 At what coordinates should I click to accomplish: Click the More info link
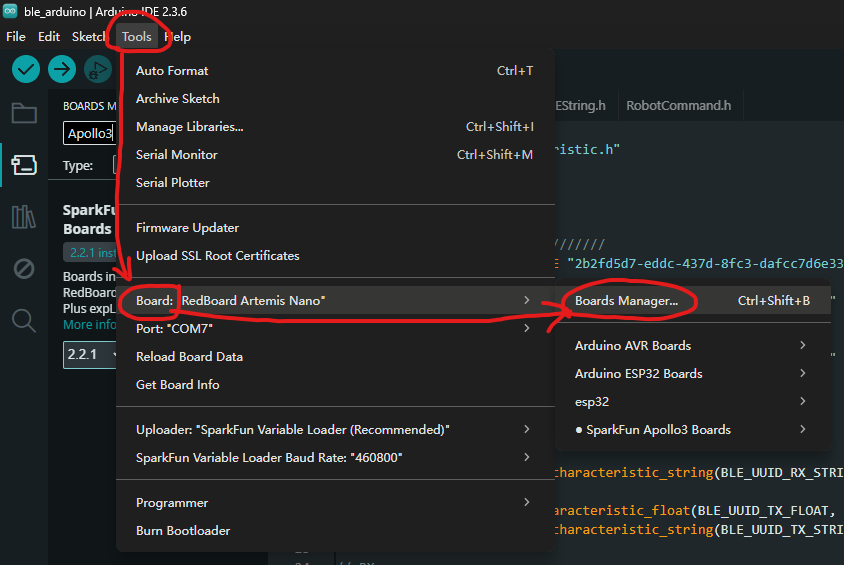(x=89, y=325)
